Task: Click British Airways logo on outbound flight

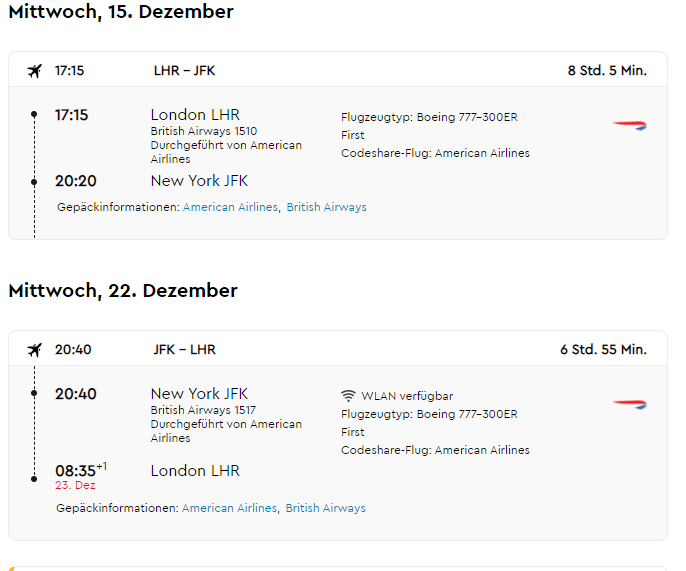Action: tap(630, 126)
